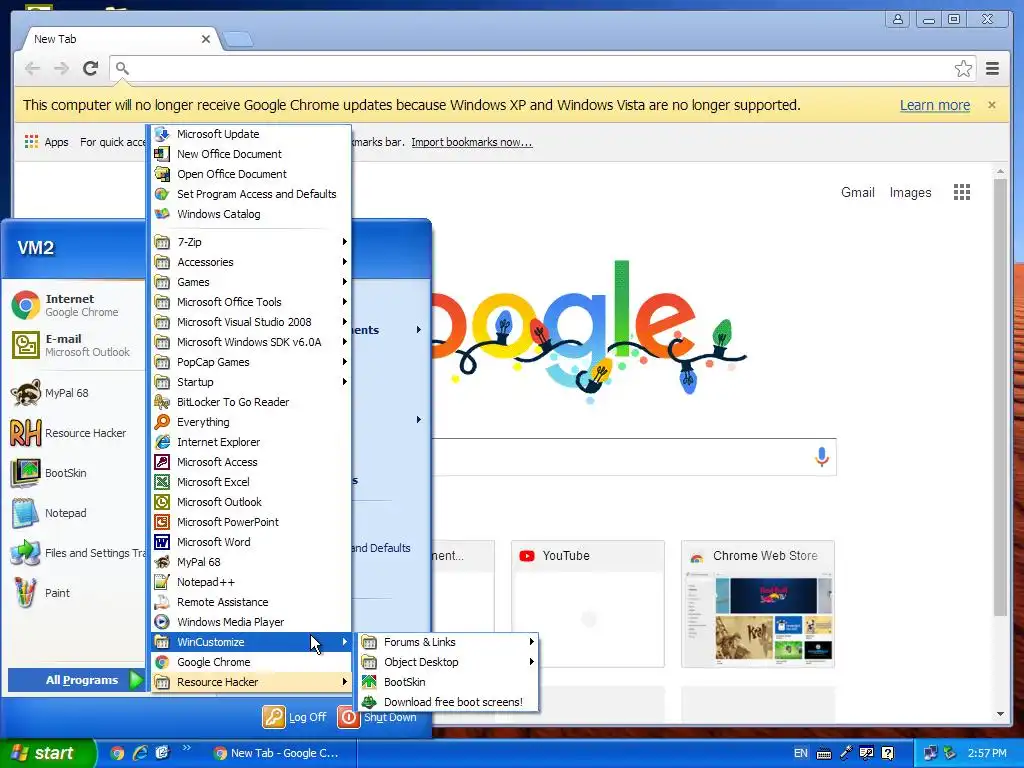The width and height of the screenshot is (1024, 768).
Task: Select the New Tab browser tab
Action: coord(118,39)
